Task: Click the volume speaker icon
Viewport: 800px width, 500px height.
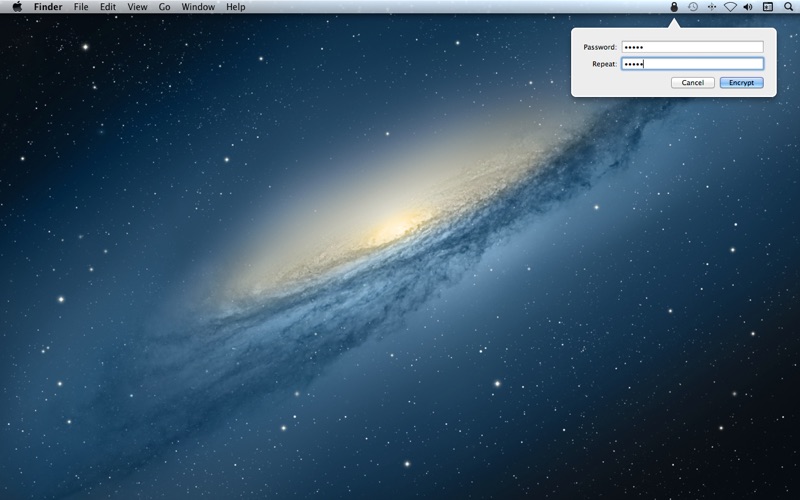Action: [x=748, y=7]
